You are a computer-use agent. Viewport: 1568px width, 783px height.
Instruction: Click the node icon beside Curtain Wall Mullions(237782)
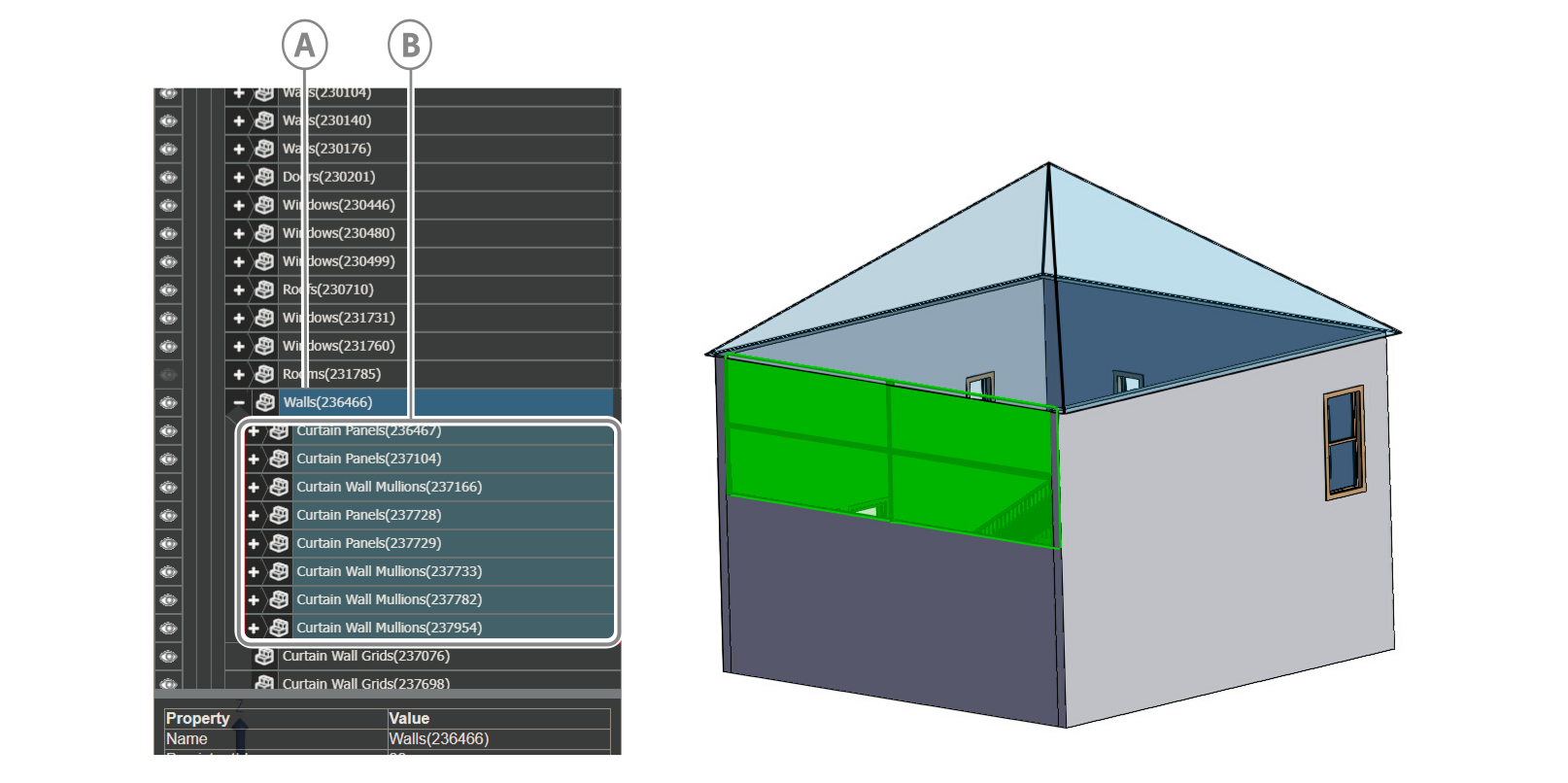pyautogui.click(x=279, y=599)
